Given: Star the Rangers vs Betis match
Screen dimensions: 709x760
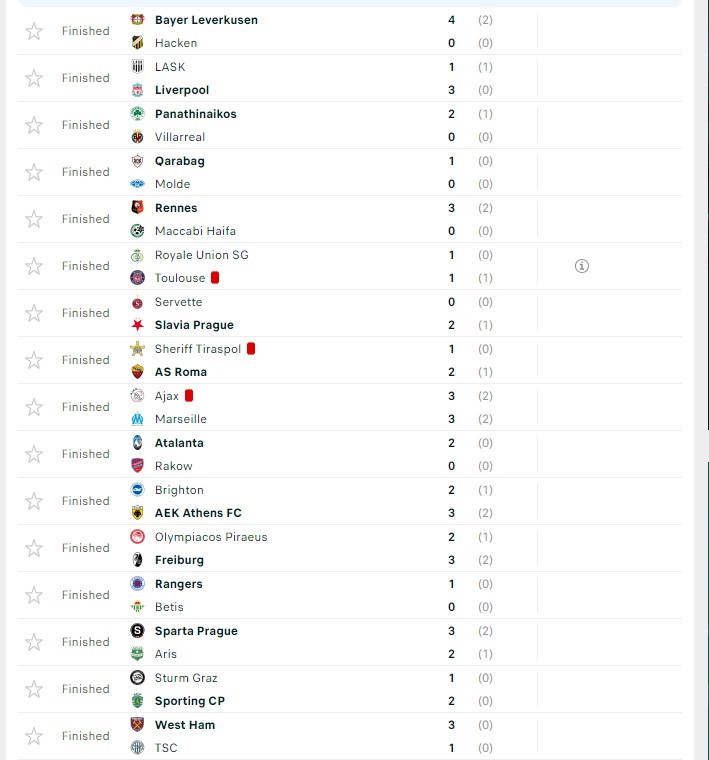Looking at the screenshot, I should [34, 595].
